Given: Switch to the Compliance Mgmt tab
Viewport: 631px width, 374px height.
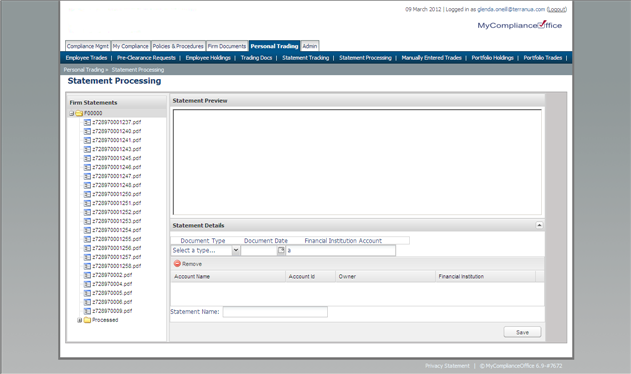Looking at the screenshot, I should coord(88,46).
